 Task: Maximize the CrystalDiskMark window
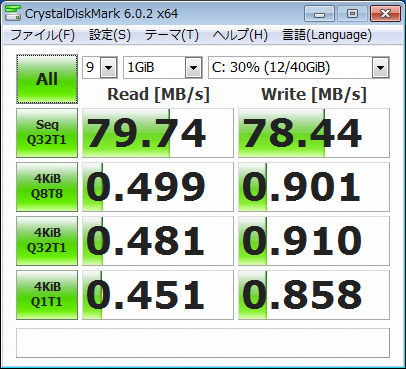352,14
